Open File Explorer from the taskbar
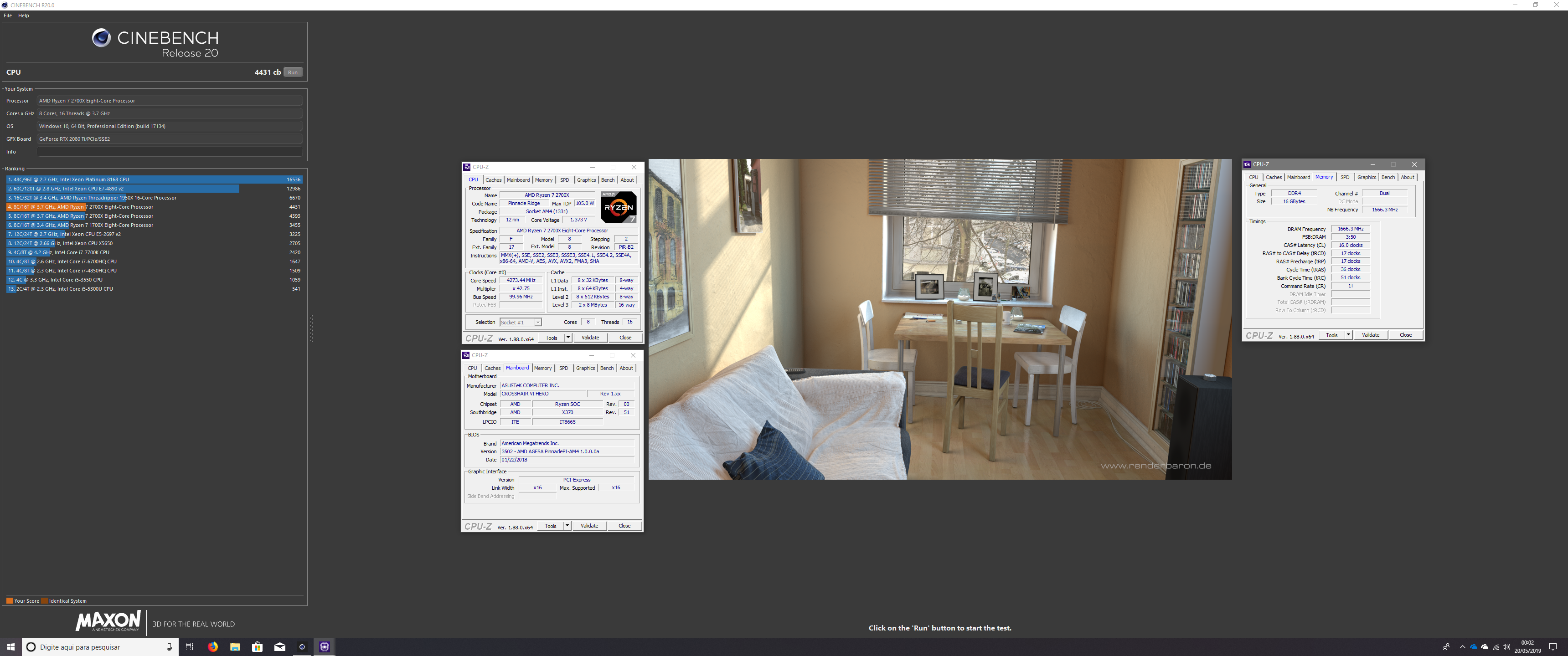 coord(235,647)
